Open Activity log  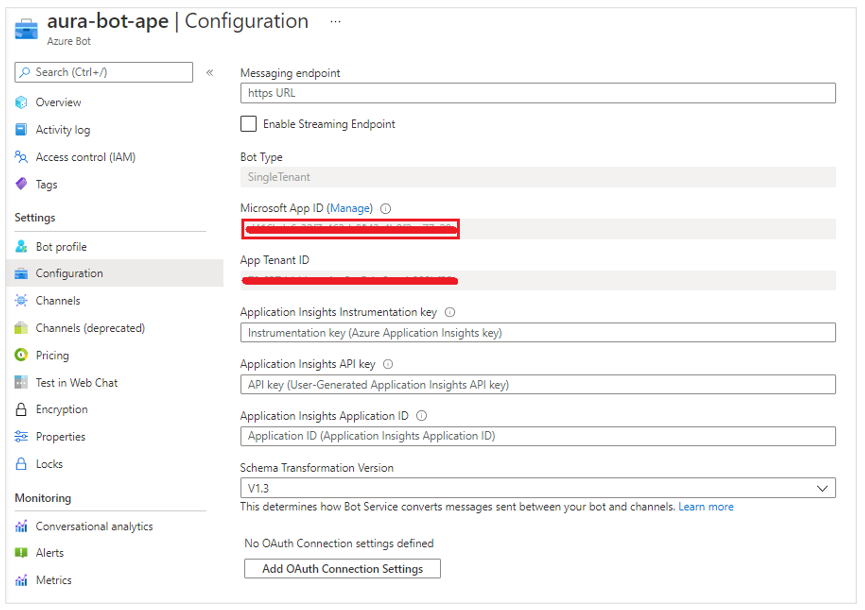[x=63, y=130]
